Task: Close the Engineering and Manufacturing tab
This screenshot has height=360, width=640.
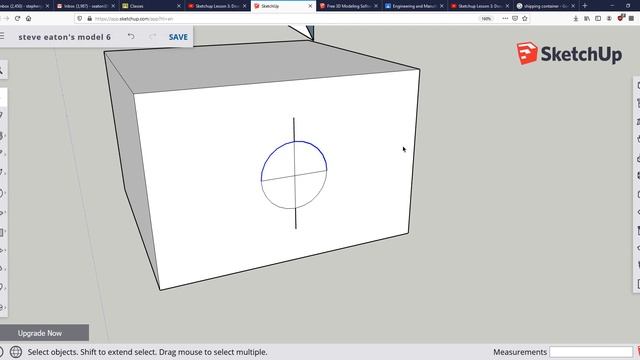Action: tap(442, 6)
